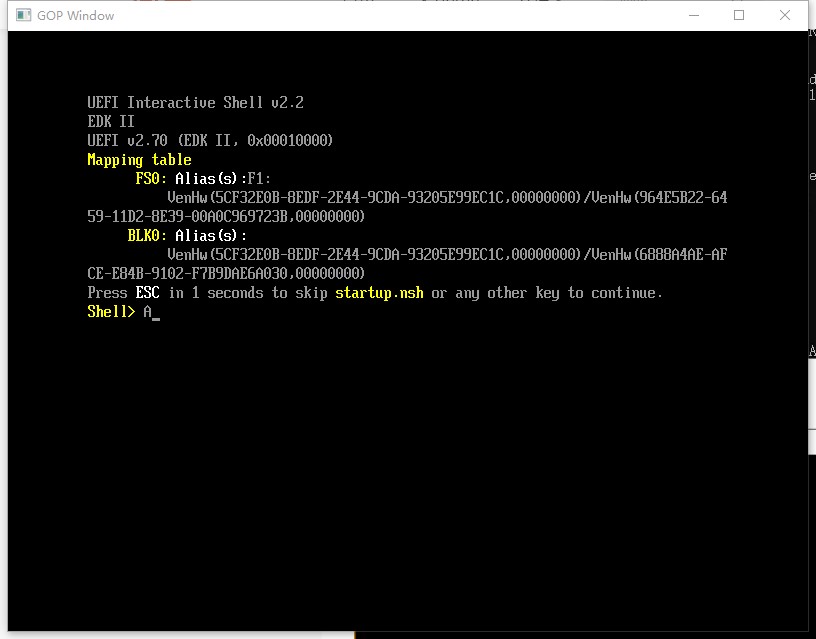Screen dimensions: 816x639
Task: Click the GOP Window title bar app icon
Action: pyautogui.click(x=23, y=15)
